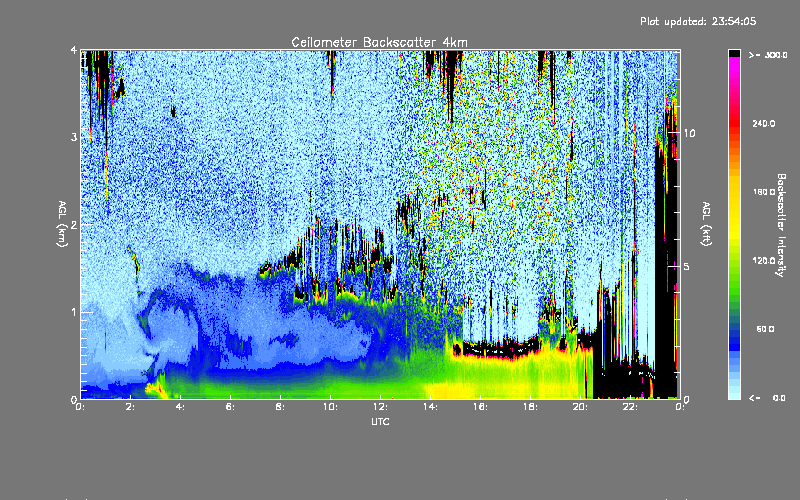Click the "16:" UTC time tick label

coord(480,407)
